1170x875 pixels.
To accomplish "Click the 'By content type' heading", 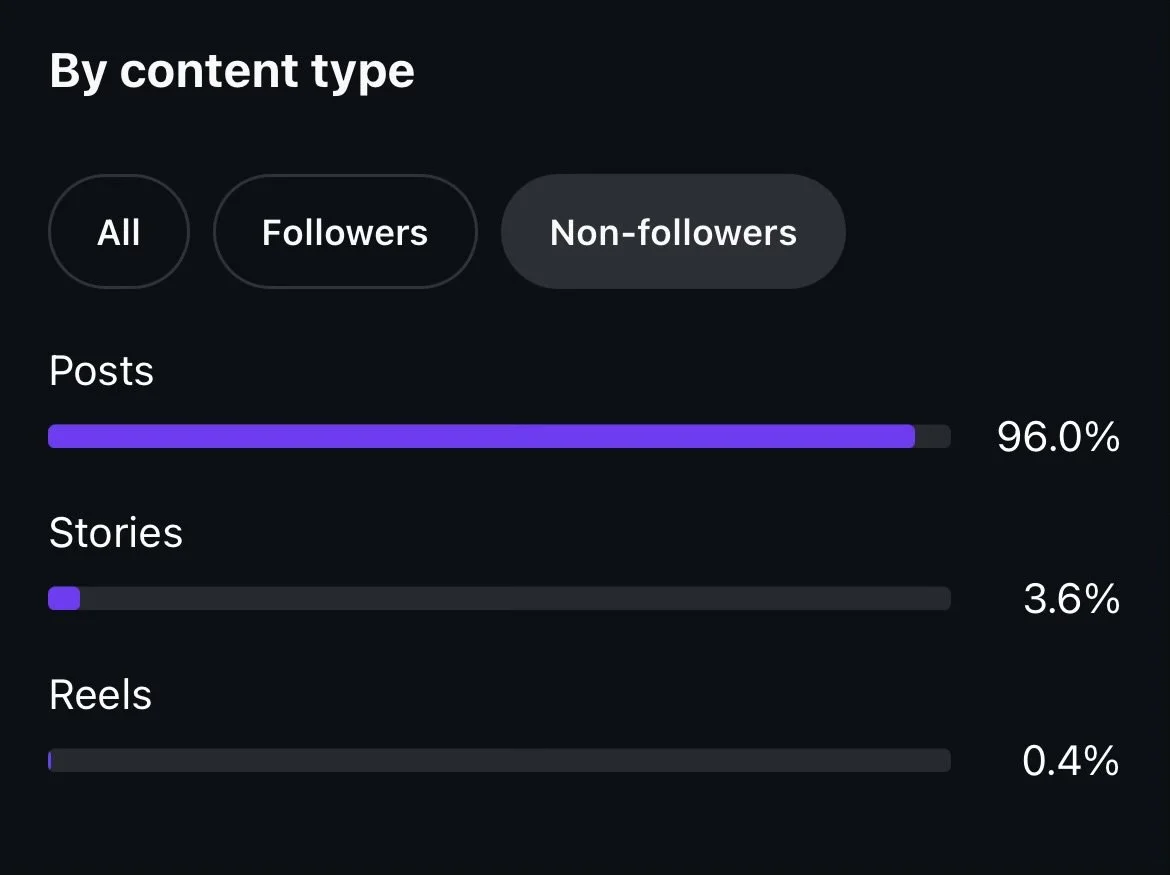I will (232, 72).
